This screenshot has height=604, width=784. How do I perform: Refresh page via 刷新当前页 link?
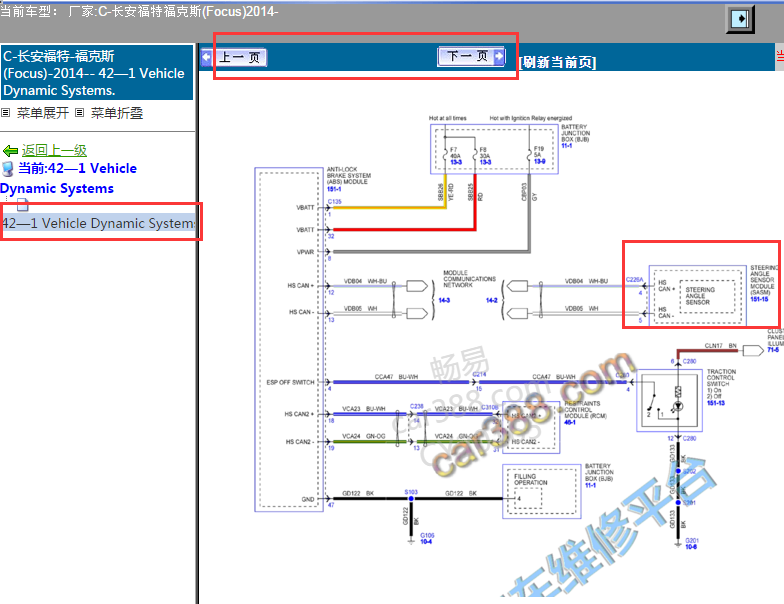[x=558, y=62]
